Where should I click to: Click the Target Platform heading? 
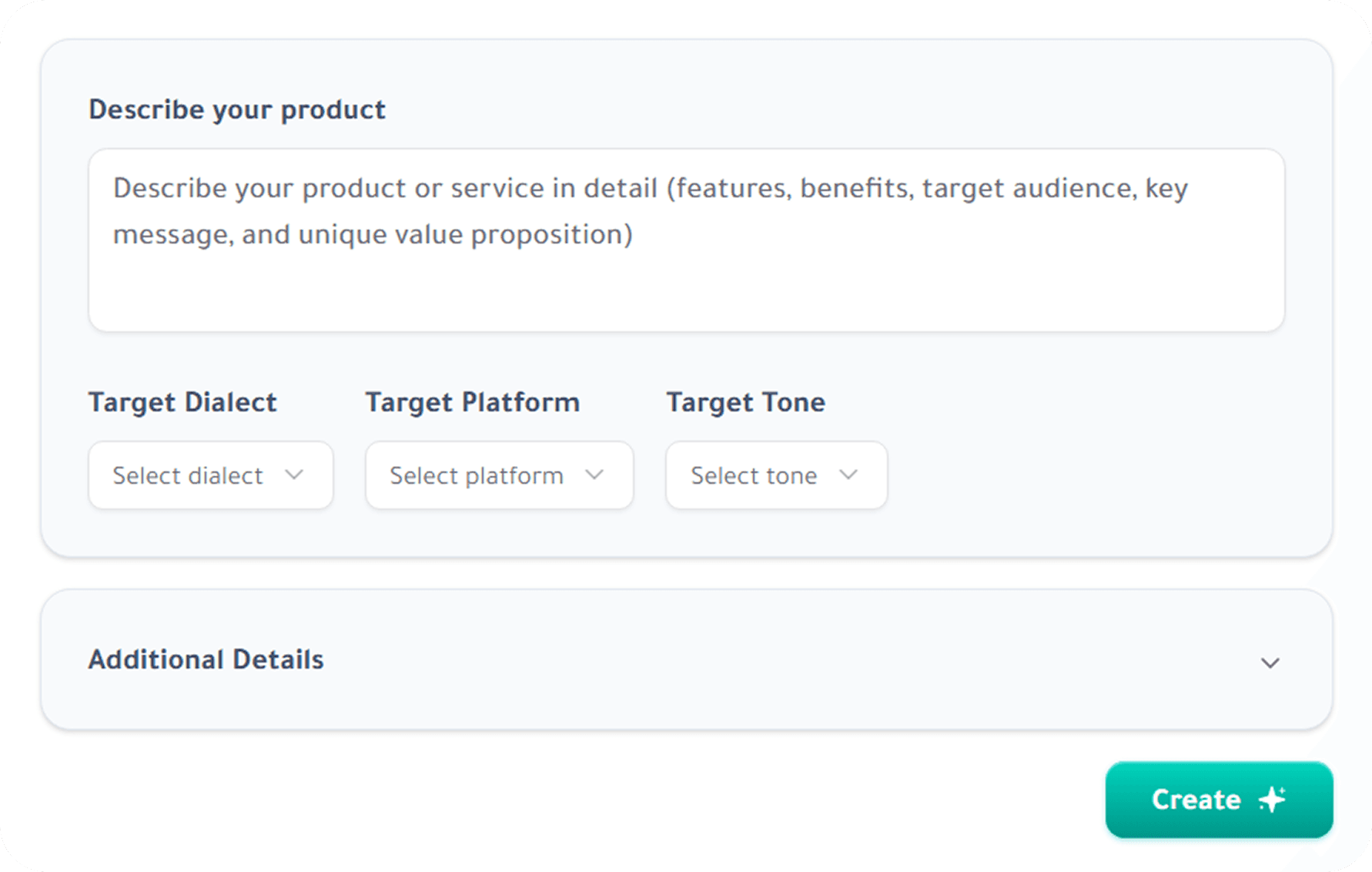472,401
